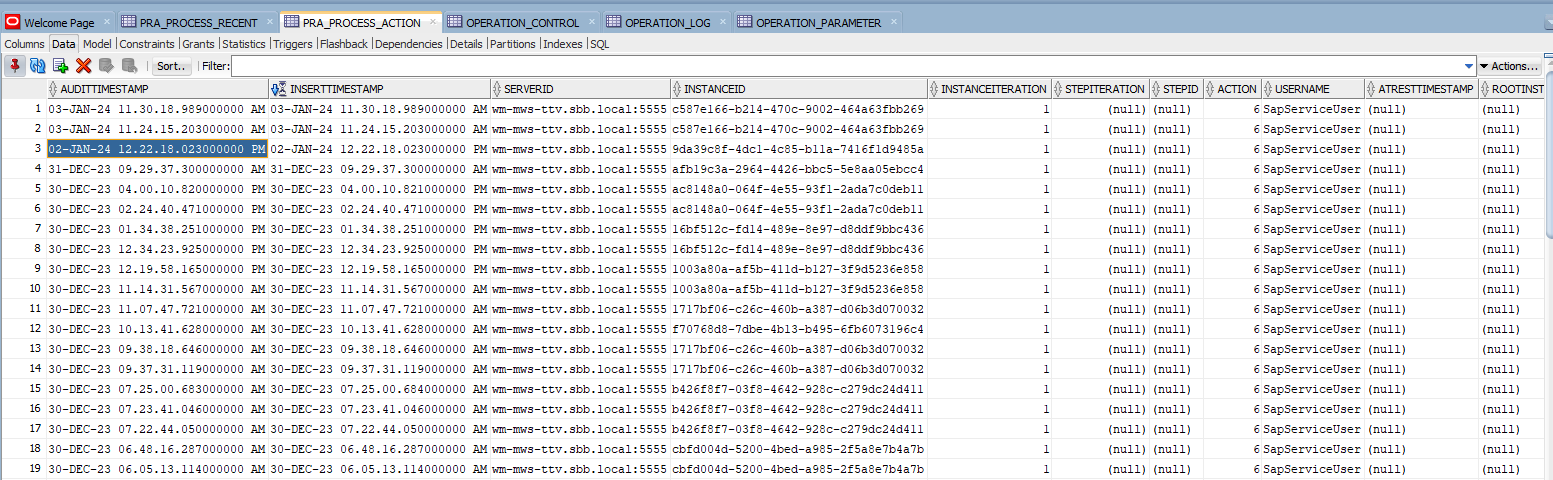The height and width of the screenshot is (480, 1553).
Task: Click the Oracle icon on Welcome Page tab
Action: coord(13,22)
